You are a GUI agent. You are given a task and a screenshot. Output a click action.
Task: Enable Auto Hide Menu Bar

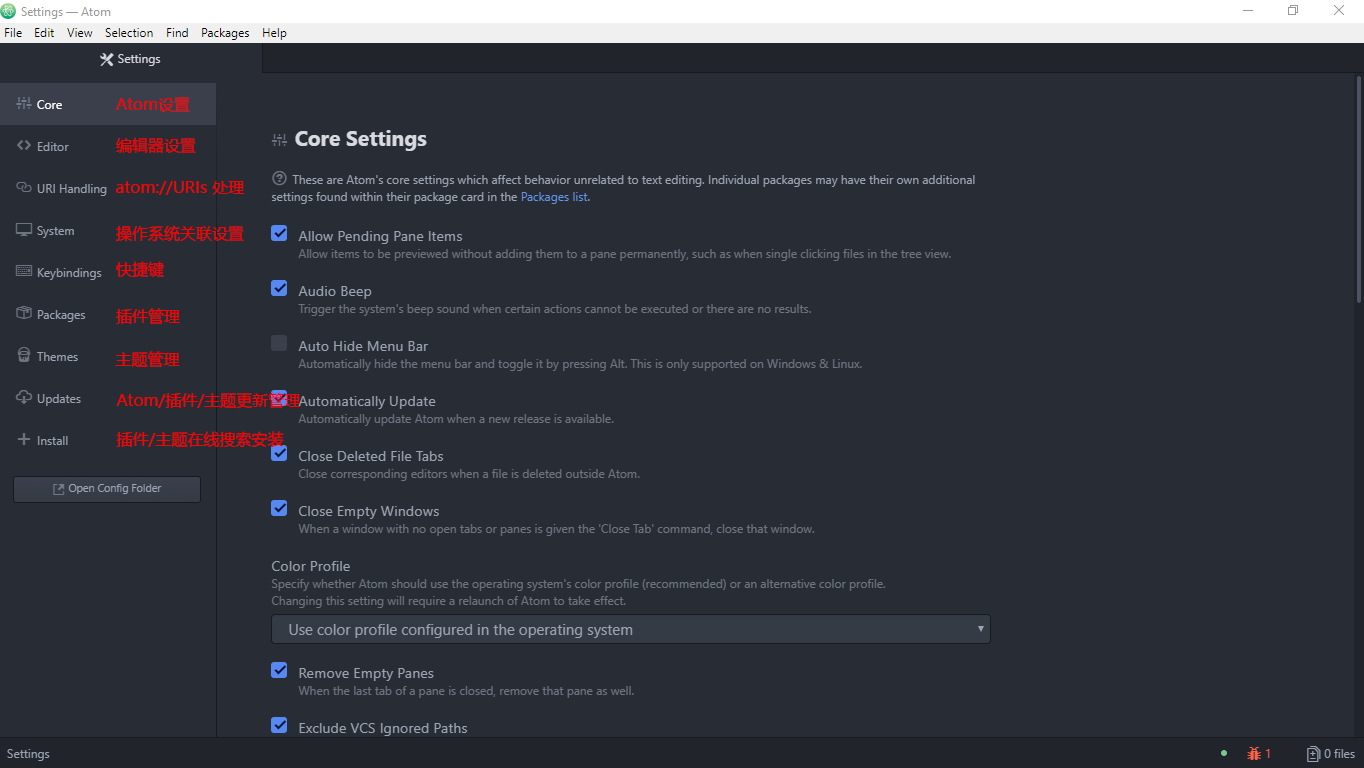pyautogui.click(x=279, y=343)
